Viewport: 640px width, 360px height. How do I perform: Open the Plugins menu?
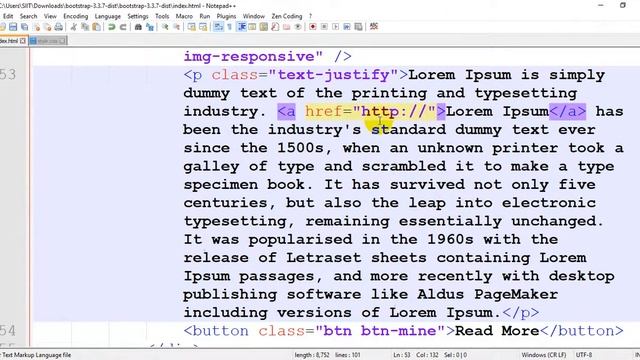226,16
